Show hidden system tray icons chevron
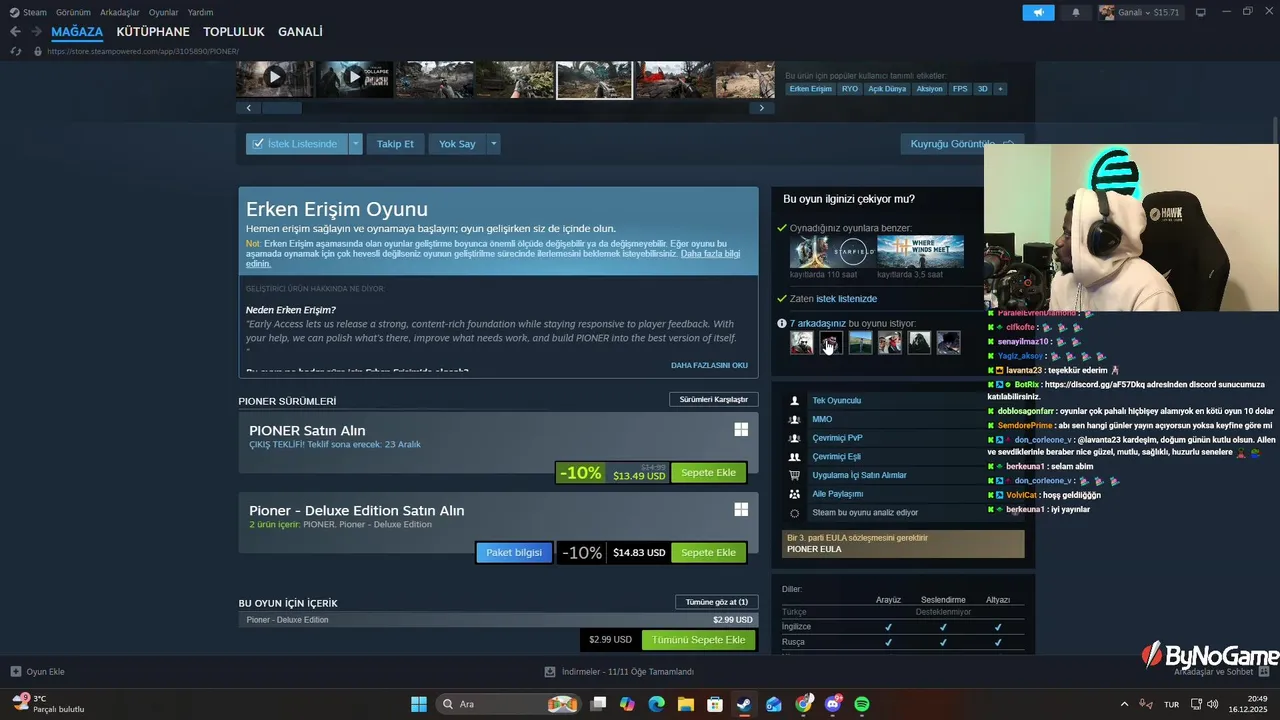This screenshot has width=1280, height=720. pos(1124,704)
